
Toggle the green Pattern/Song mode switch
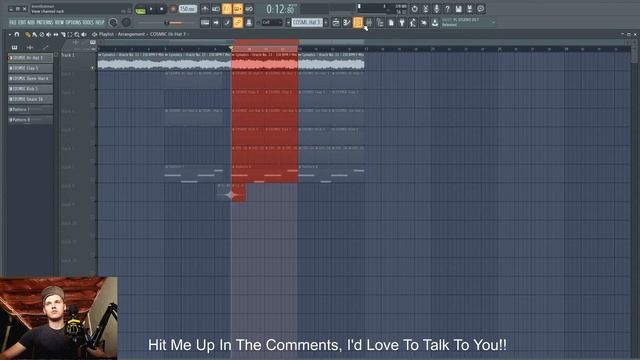pyautogui.click(x=140, y=10)
